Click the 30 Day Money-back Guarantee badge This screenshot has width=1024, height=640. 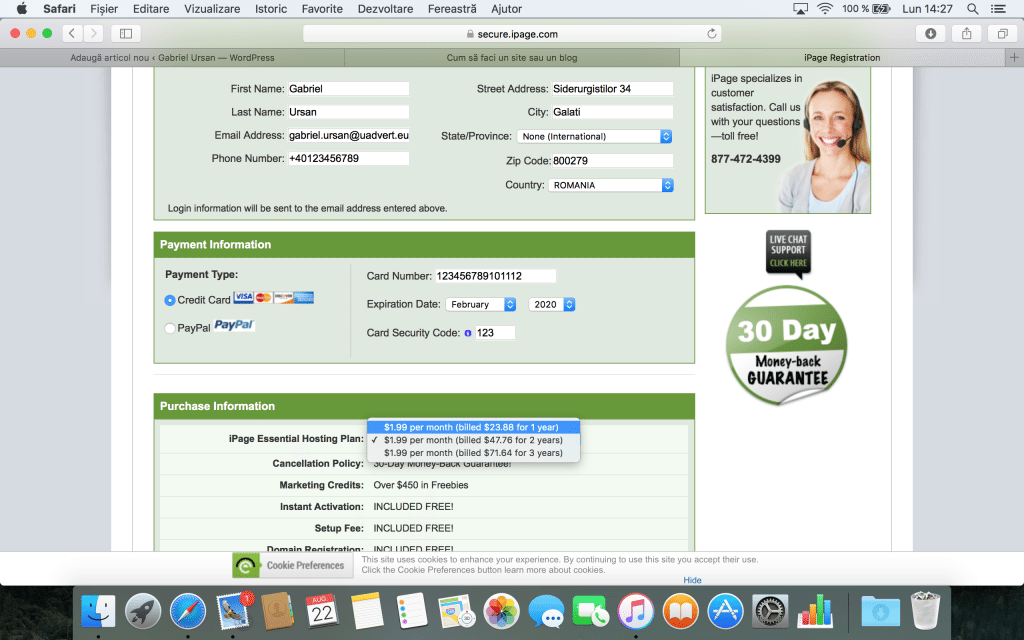click(x=786, y=345)
